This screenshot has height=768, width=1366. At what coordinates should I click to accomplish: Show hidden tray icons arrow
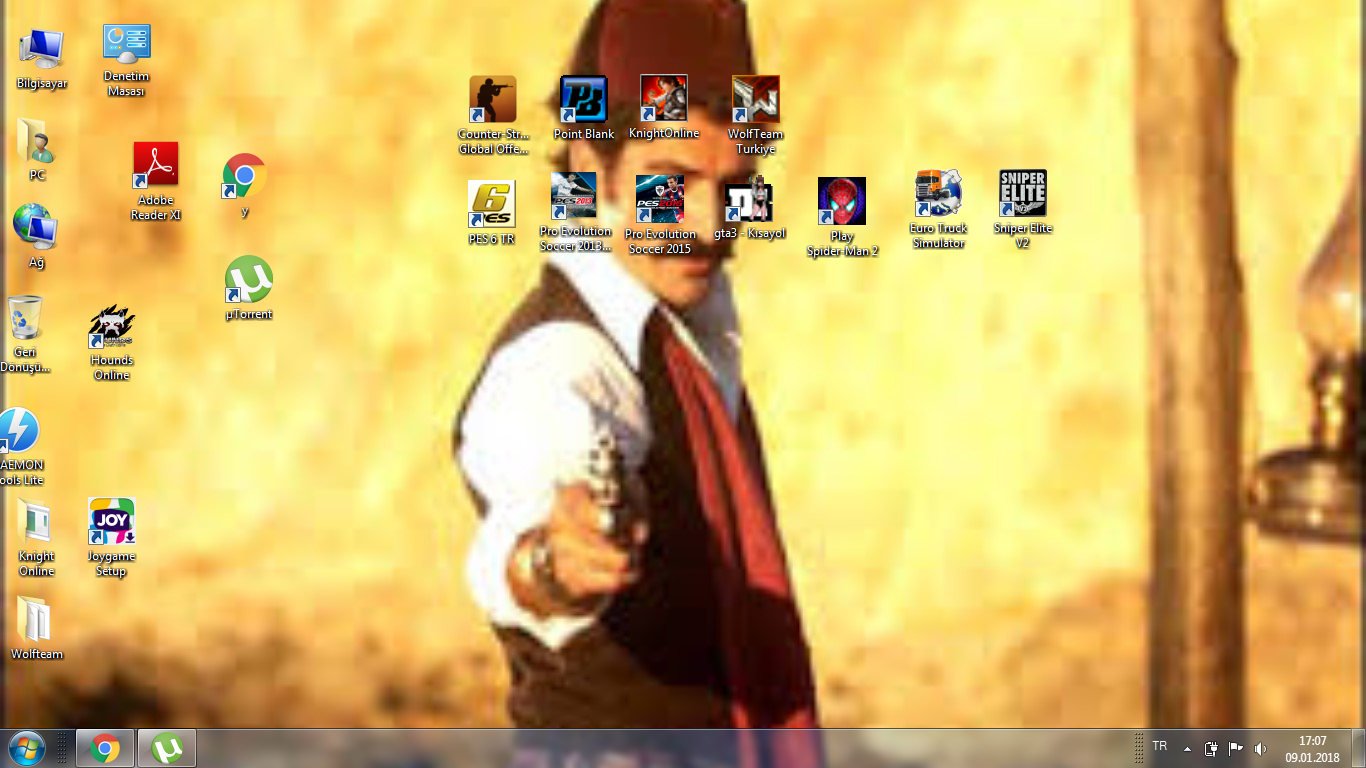[x=1187, y=748]
